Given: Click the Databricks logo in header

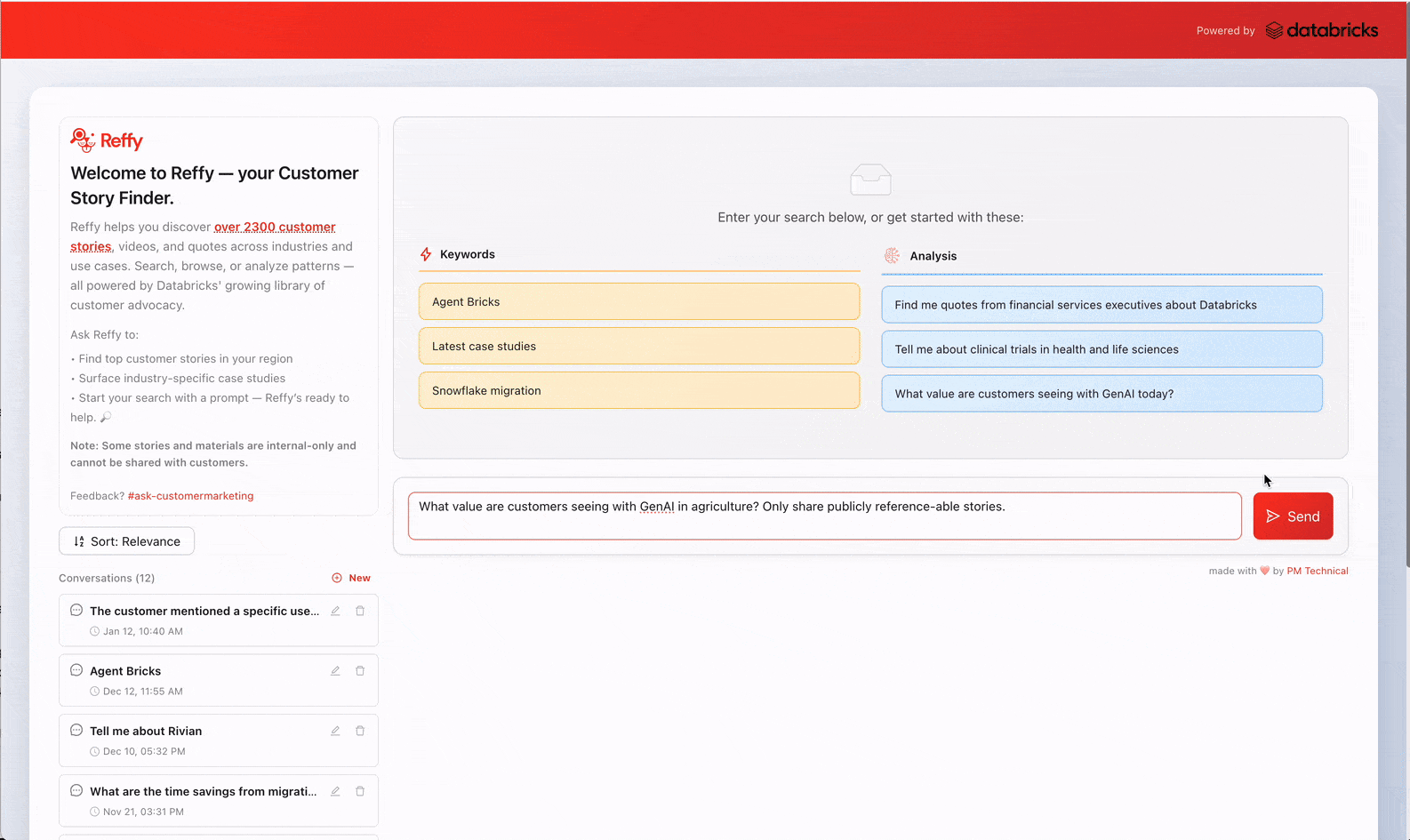Looking at the screenshot, I should [x=1322, y=30].
